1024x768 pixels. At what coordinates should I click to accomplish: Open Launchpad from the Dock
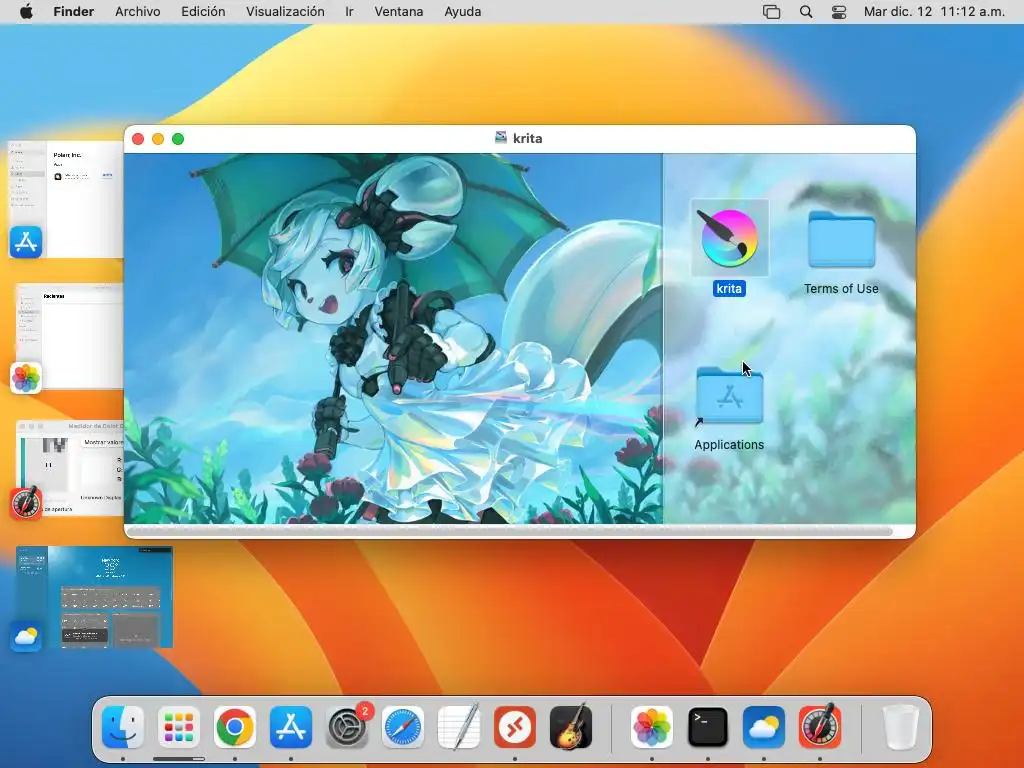coord(179,727)
